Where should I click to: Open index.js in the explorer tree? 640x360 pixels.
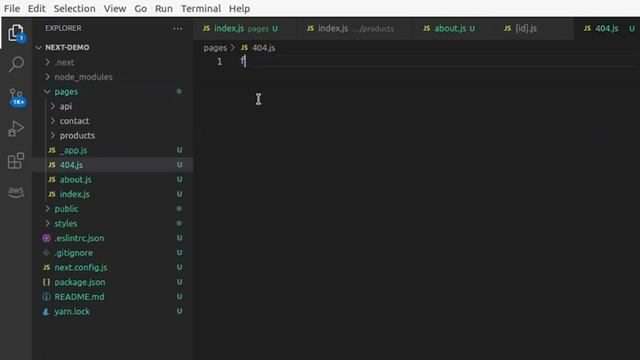point(75,194)
